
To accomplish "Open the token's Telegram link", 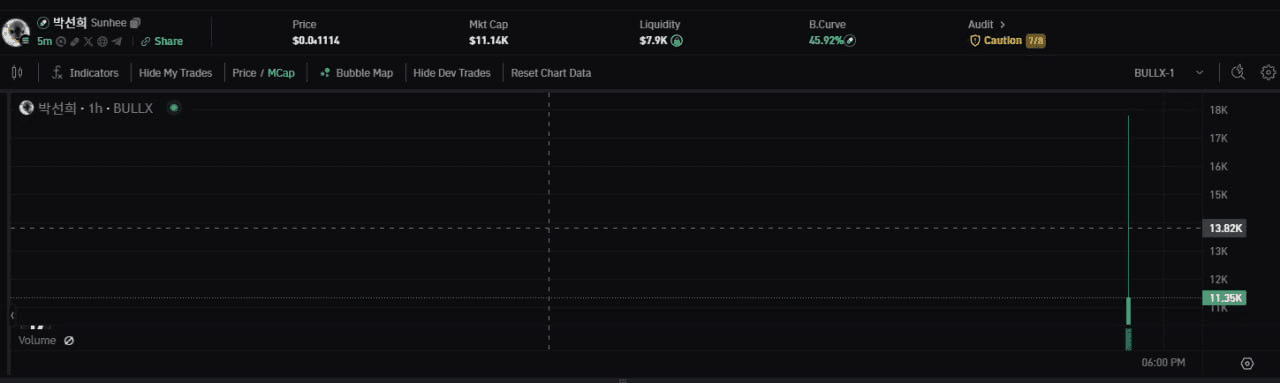I will (x=117, y=41).
